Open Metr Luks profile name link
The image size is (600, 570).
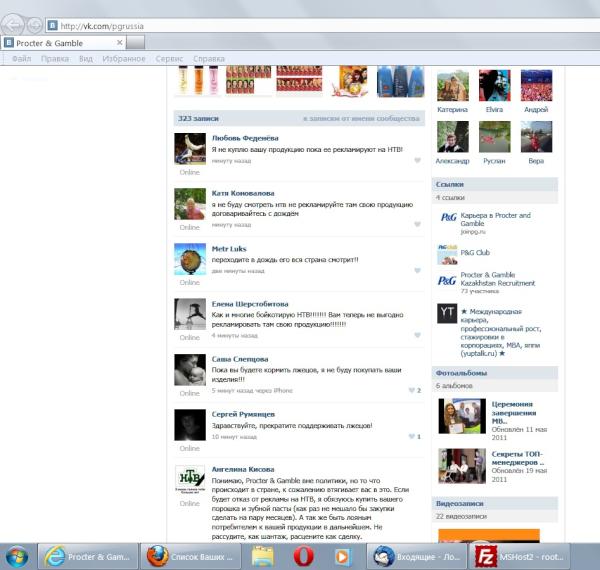pos(229,249)
